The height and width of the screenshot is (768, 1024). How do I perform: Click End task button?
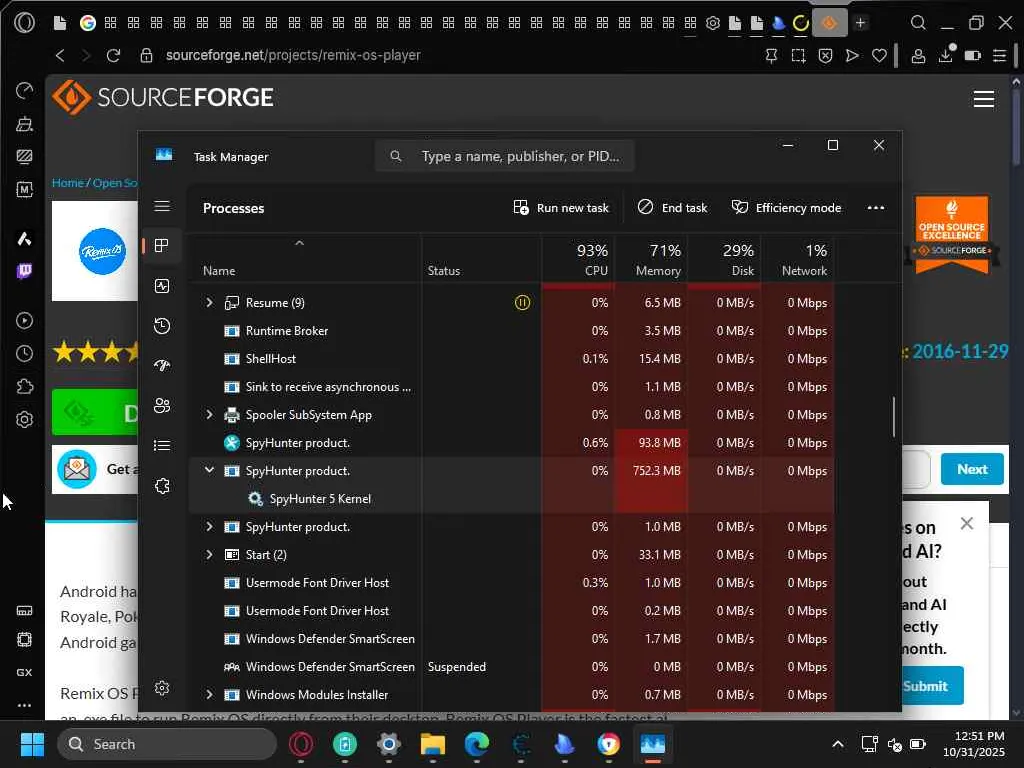[x=672, y=208]
